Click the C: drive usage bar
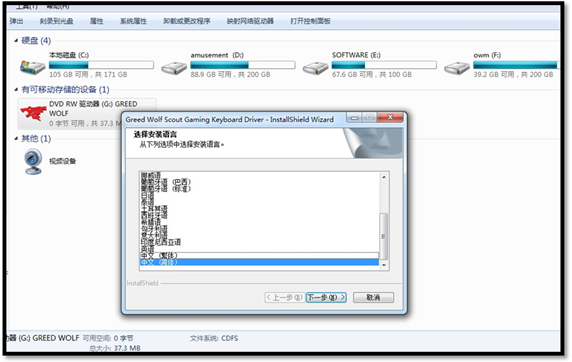 pos(101,65)
